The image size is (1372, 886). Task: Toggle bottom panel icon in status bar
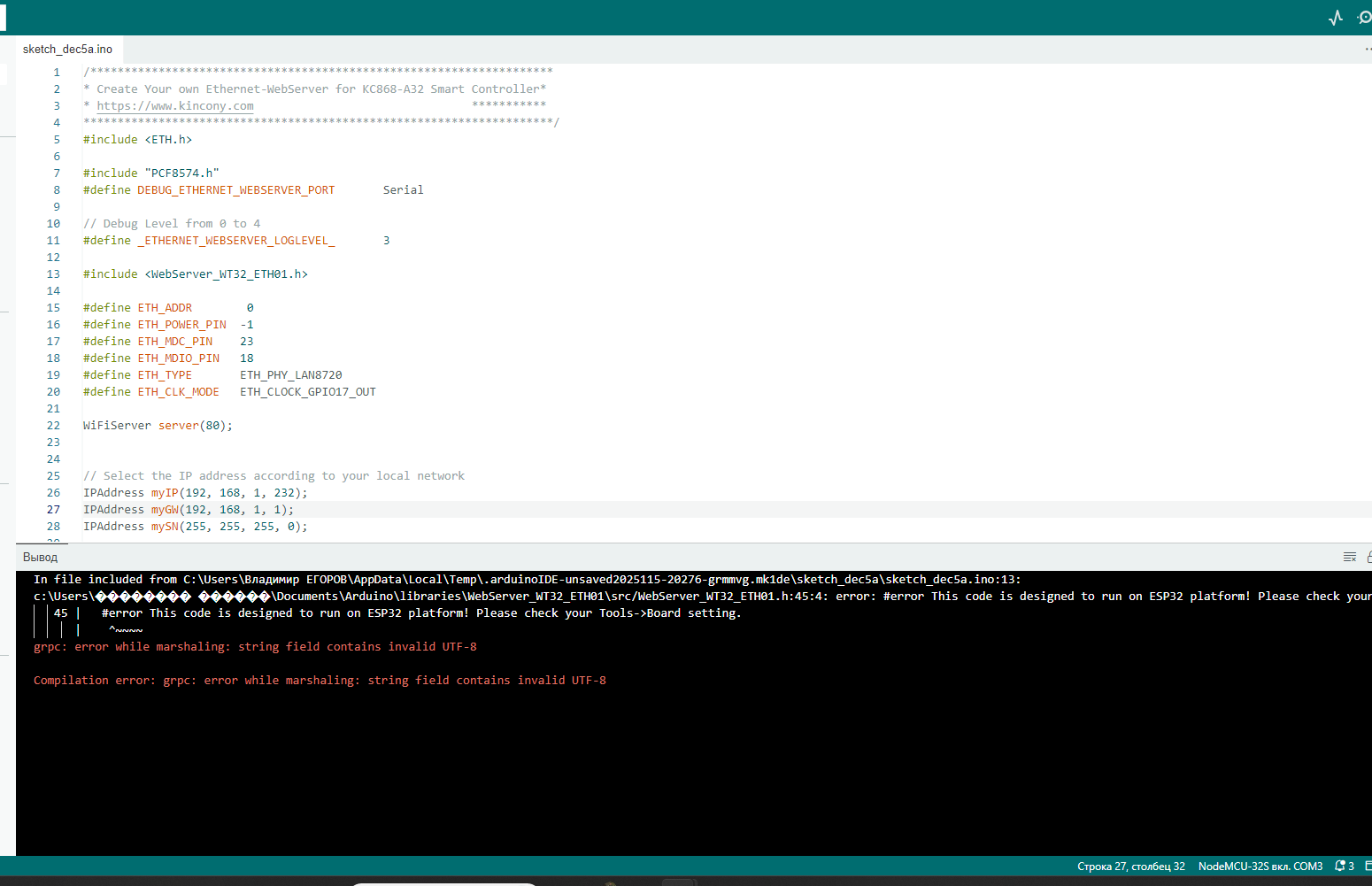1368,867
